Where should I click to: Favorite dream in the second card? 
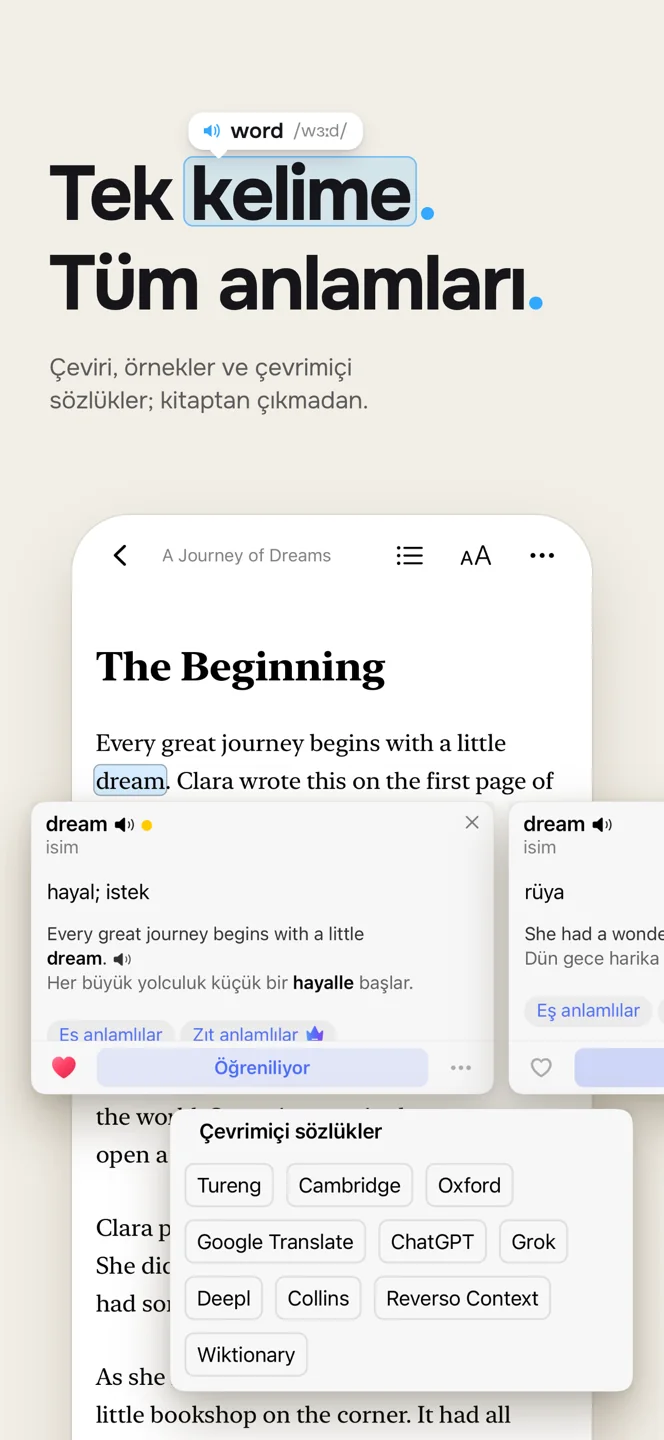pyautogui.click(x=541, y=1067)
